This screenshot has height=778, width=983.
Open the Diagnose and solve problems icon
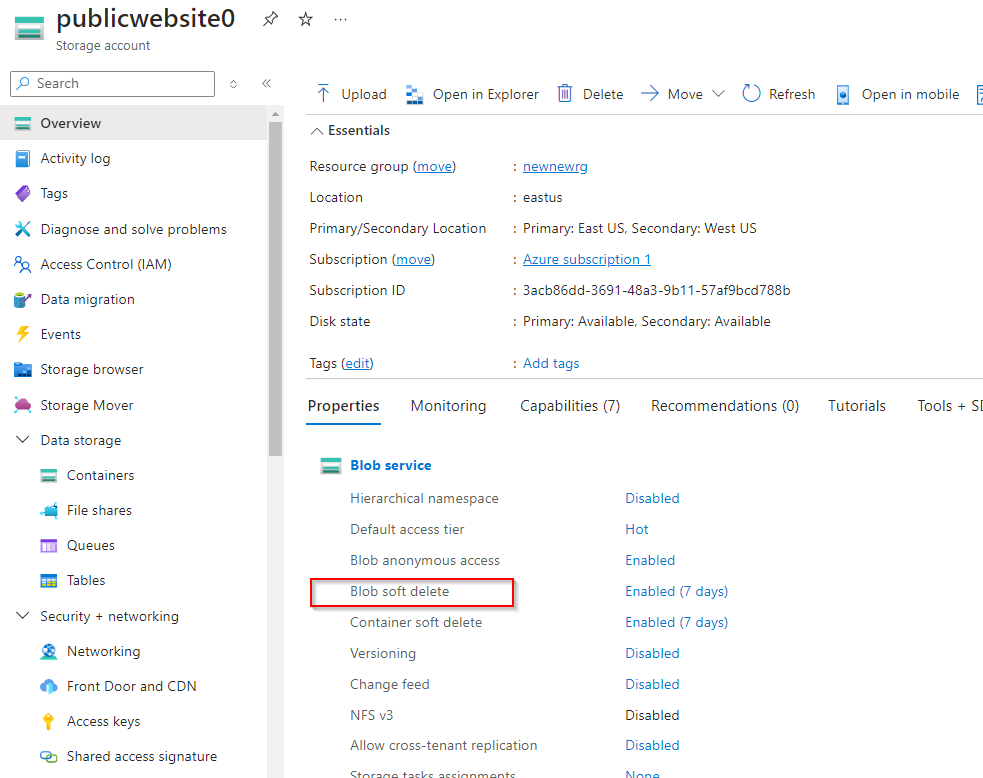[x=23, y=229]
